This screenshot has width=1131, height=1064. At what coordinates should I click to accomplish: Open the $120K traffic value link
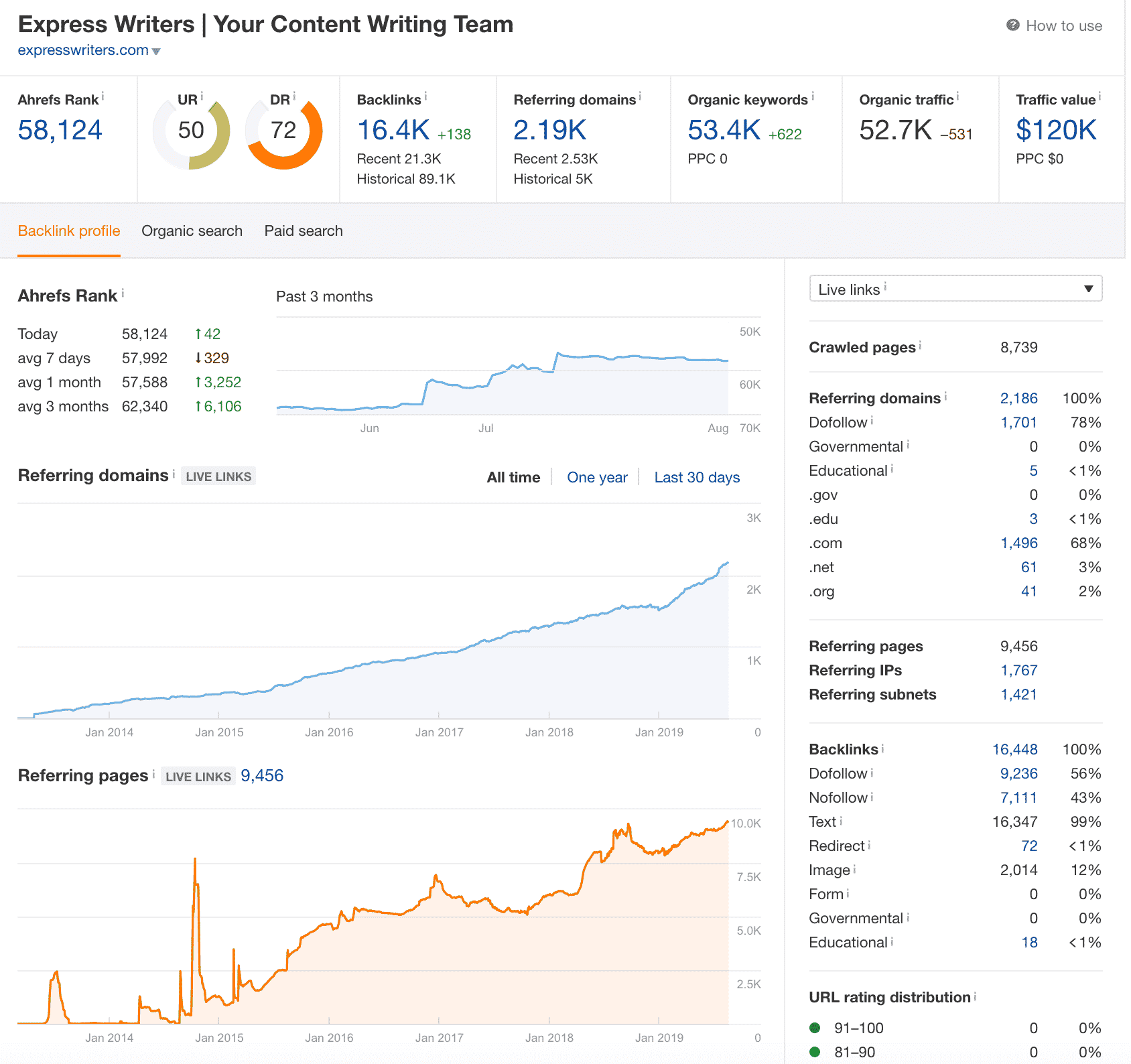(x=1057, y=130)
